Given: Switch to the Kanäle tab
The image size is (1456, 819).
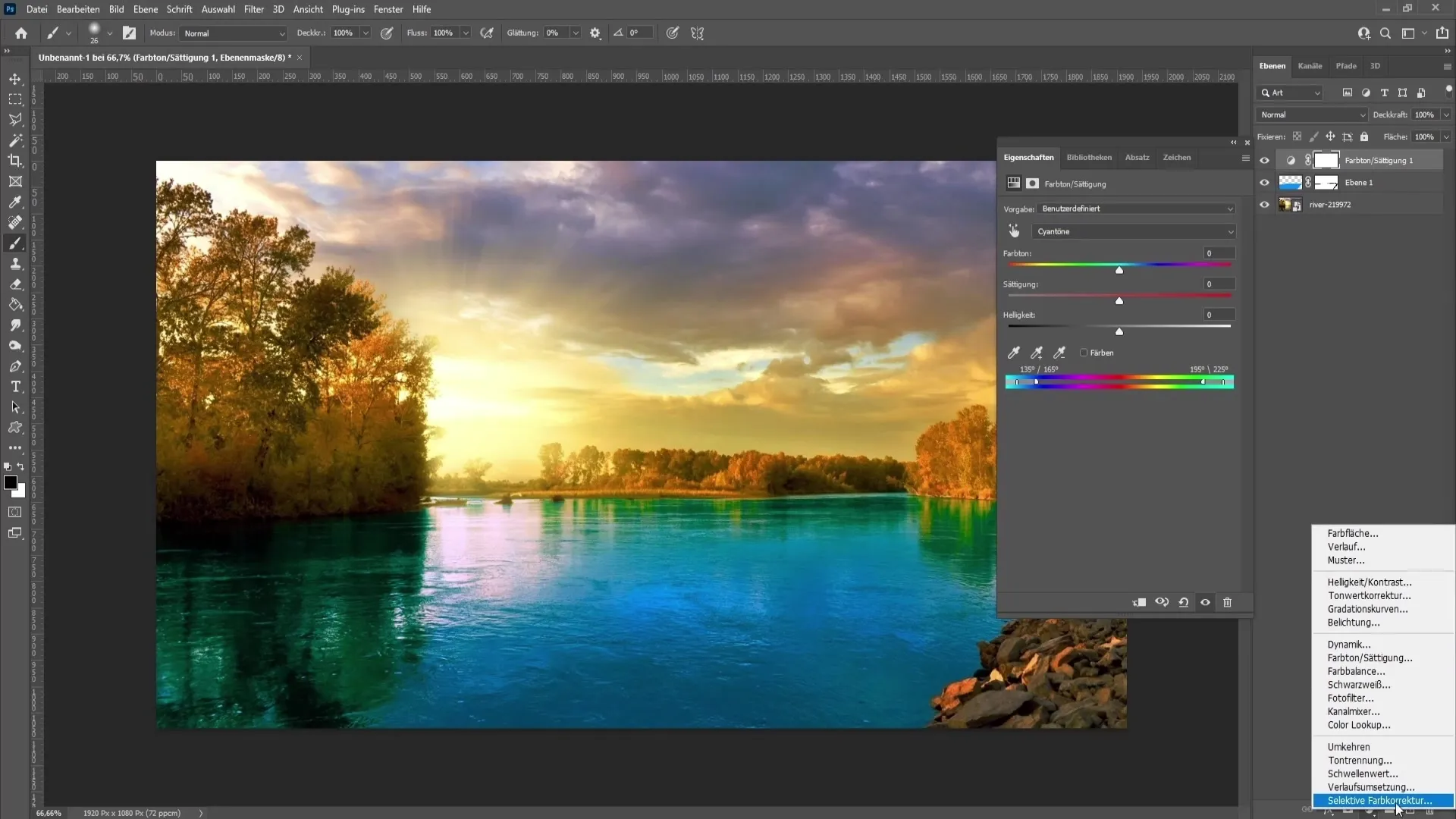Looking at the screenshot, I should pos(1311,65).
